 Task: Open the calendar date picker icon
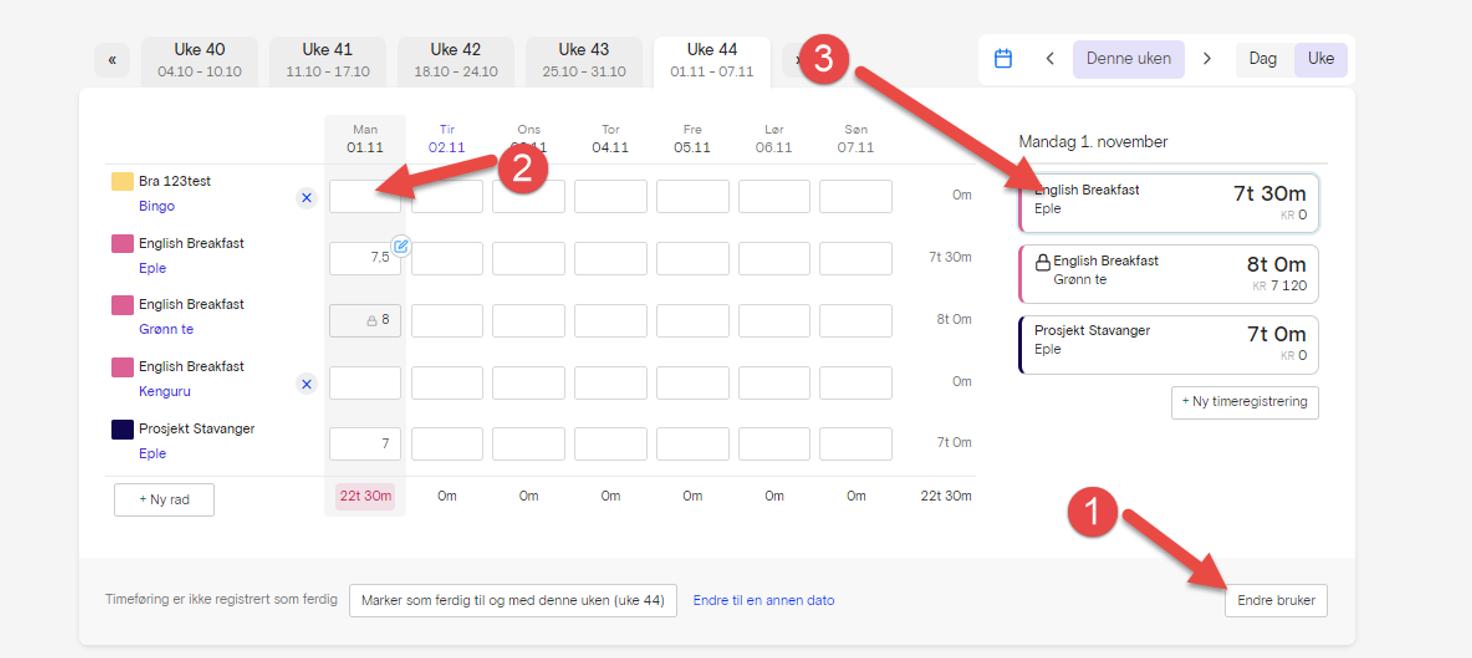1003,59
